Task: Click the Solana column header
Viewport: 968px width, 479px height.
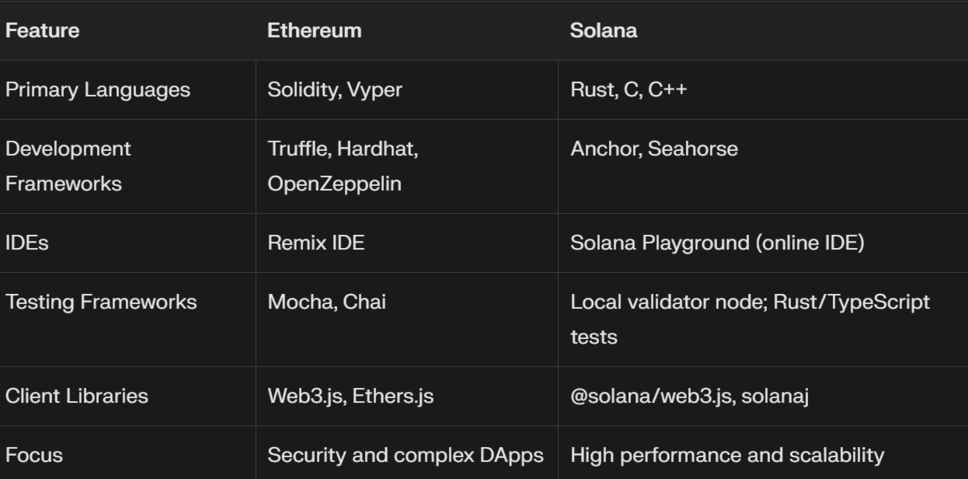Action: (603, 31)
